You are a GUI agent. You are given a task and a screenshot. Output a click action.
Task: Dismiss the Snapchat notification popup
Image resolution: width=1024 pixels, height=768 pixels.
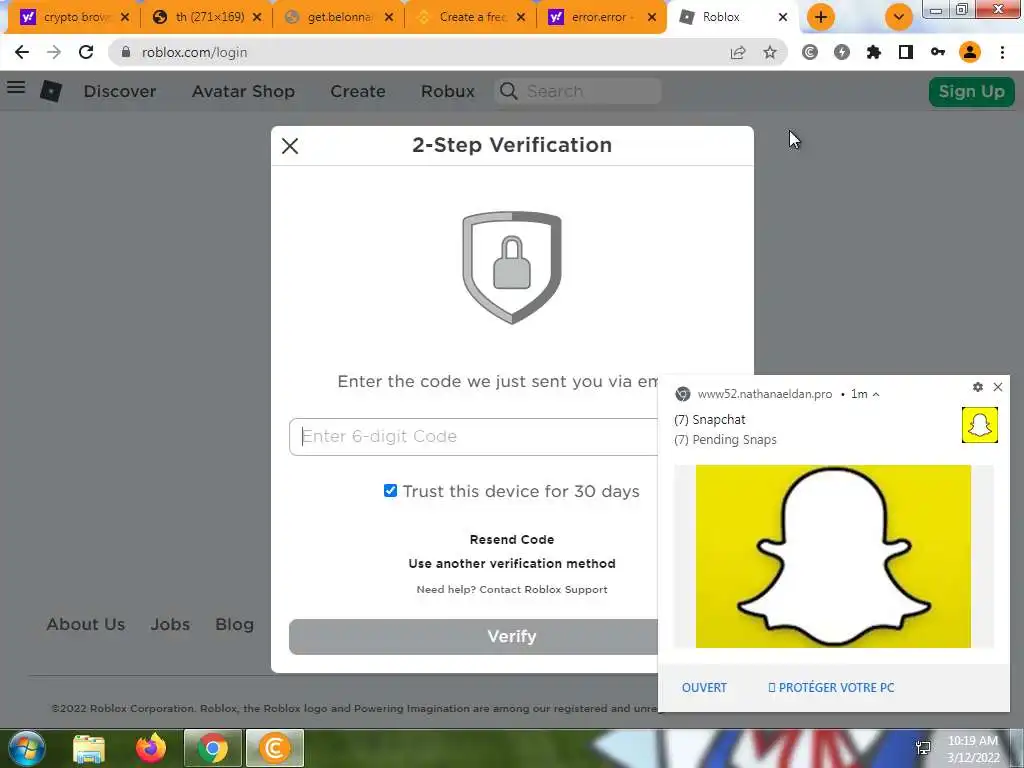pyautogui.click(x=998, y=387)
